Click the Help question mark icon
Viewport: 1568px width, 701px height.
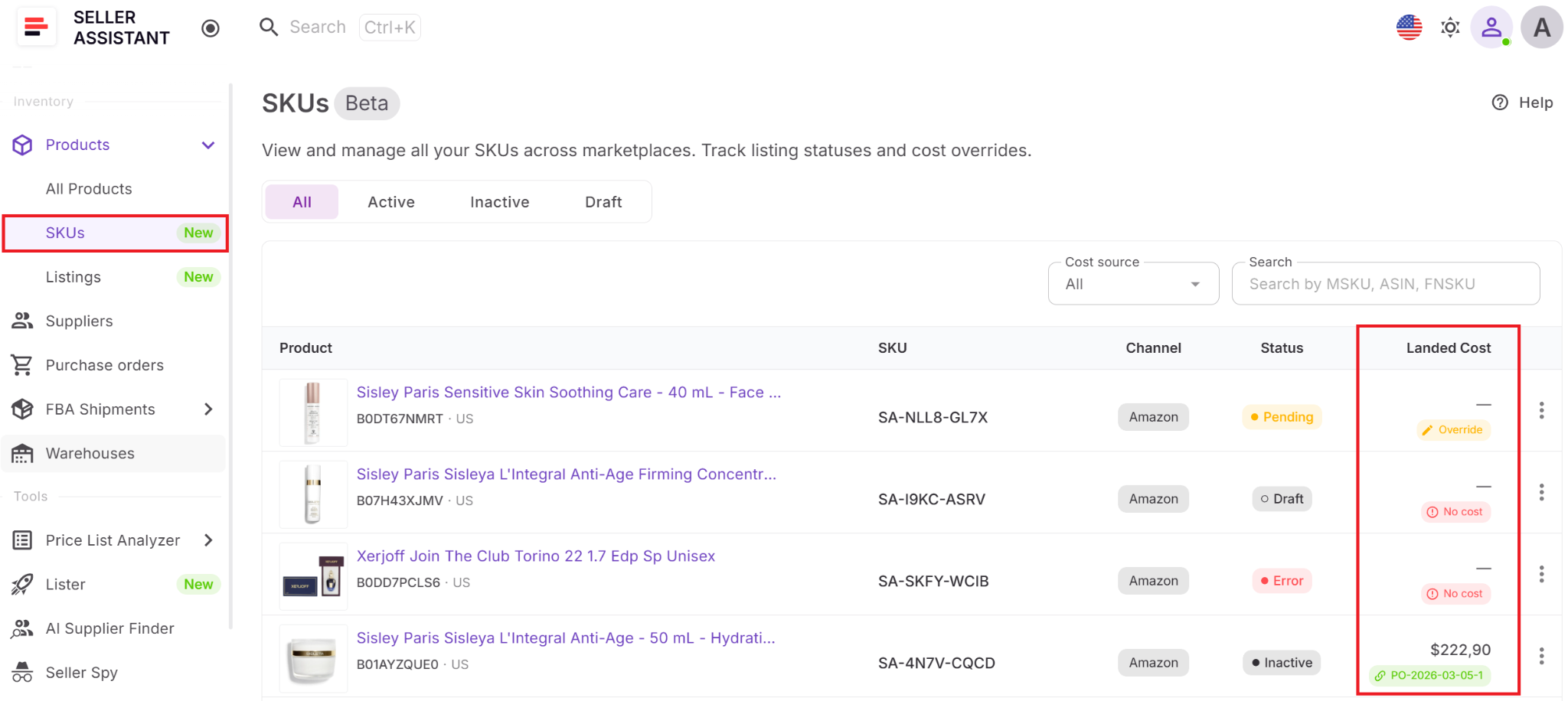click(1500, 103)
